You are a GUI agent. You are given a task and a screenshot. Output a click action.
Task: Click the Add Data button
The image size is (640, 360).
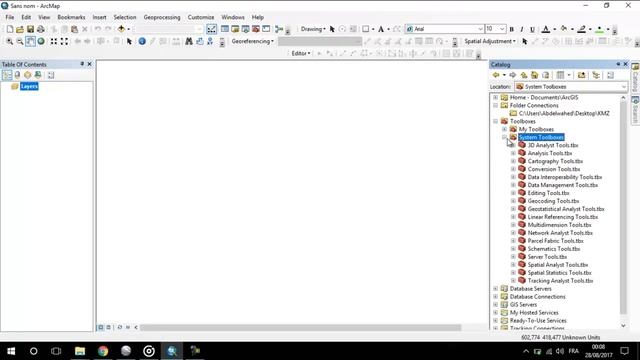(x=121, y=29)
